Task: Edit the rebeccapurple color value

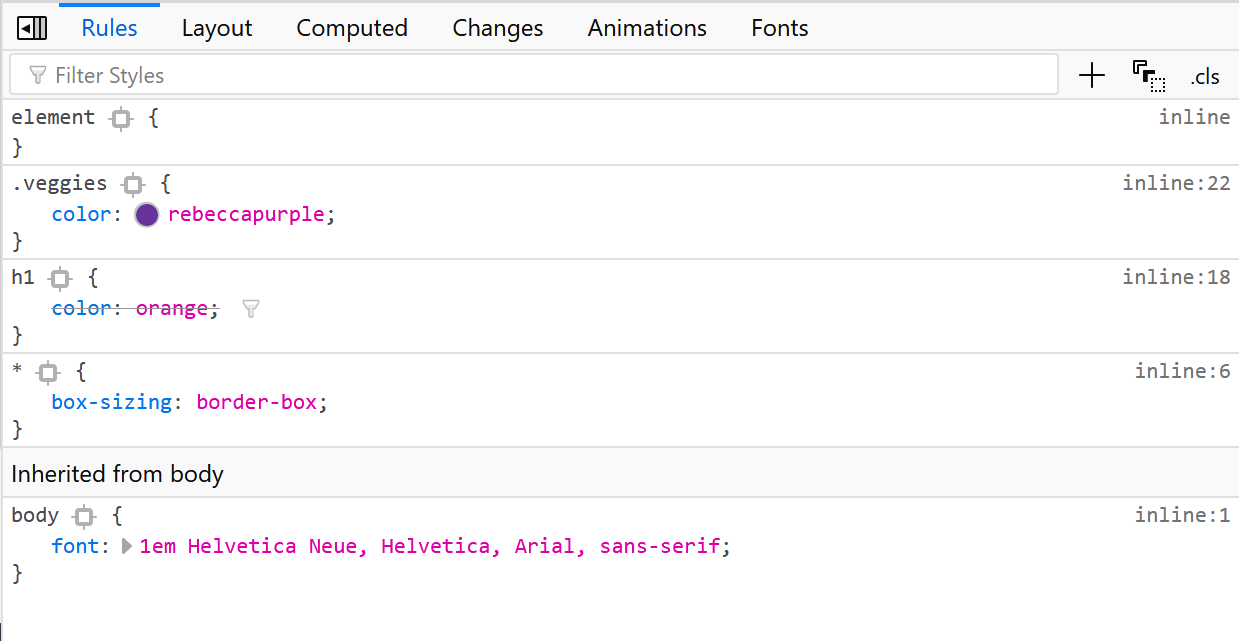Action: [246, 214]
